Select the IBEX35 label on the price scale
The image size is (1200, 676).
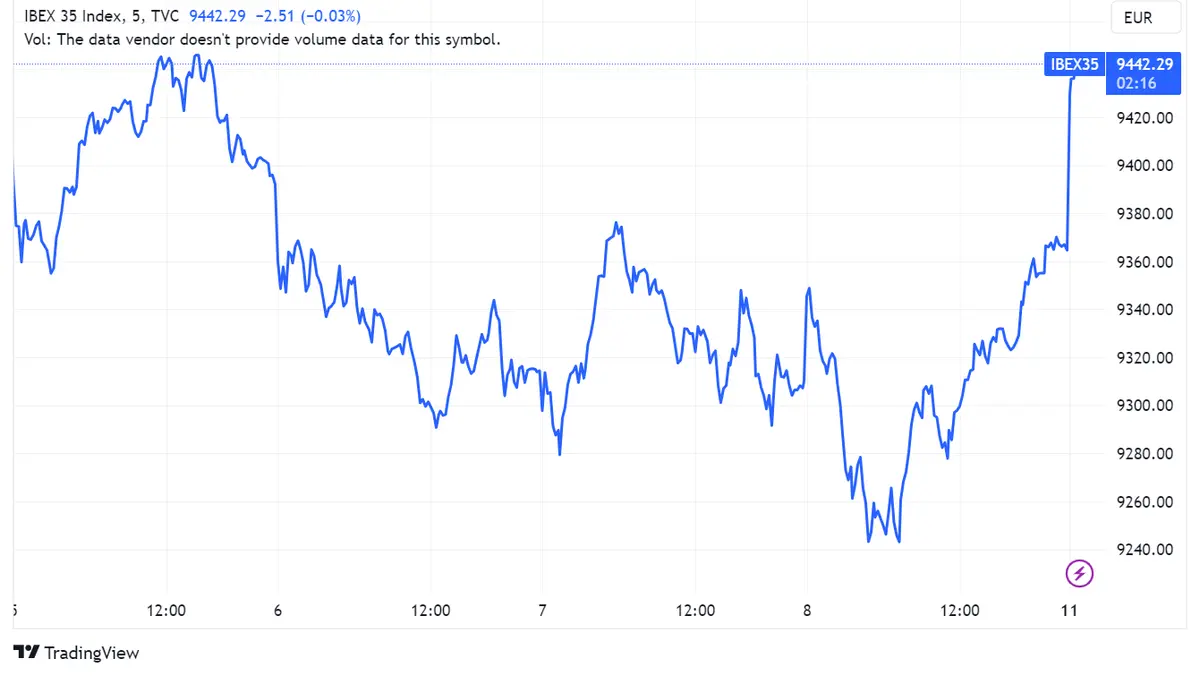pos(1074,63)
